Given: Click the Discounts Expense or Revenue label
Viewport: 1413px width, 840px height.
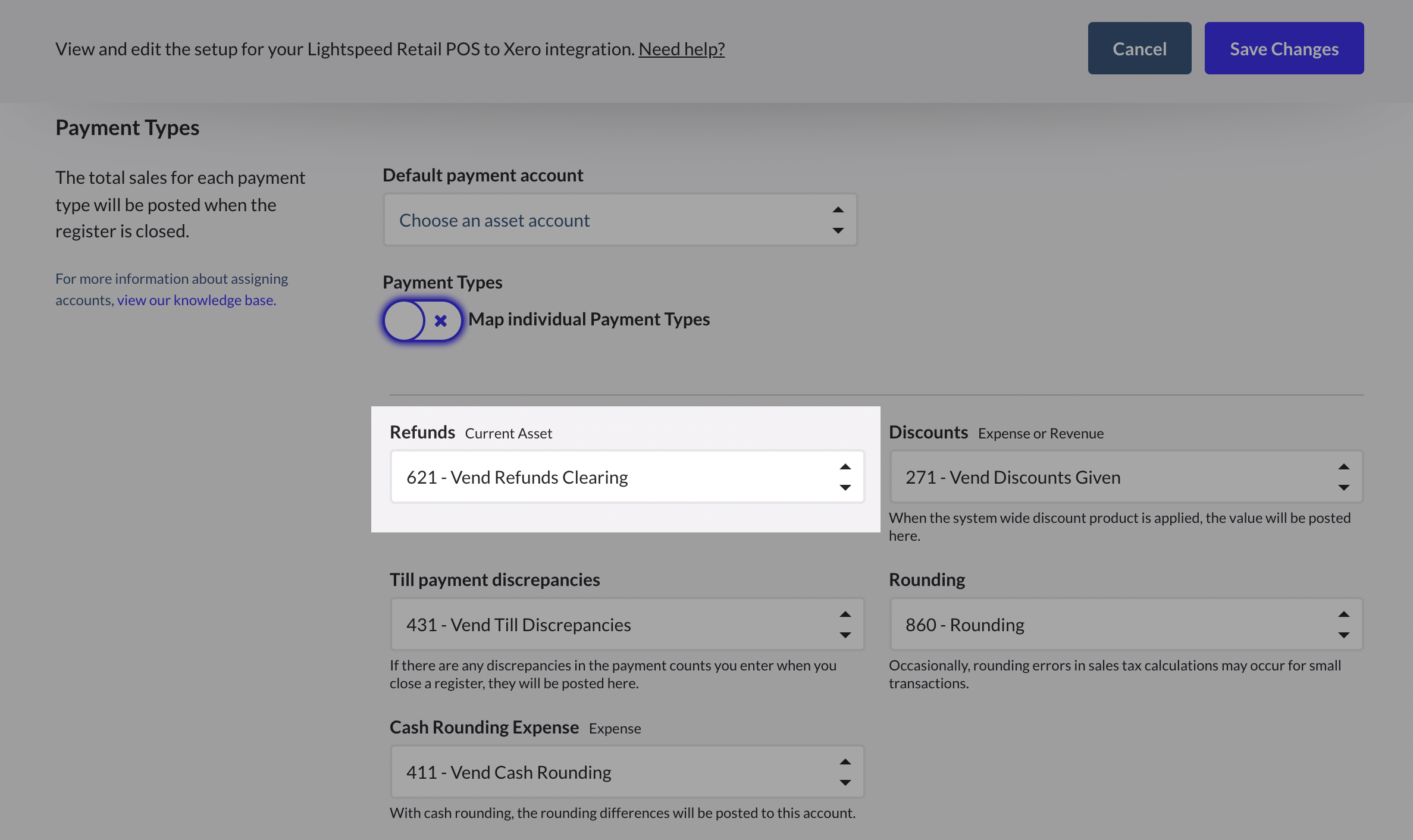Looking at the screenshot, I should [x=996, y=432].
